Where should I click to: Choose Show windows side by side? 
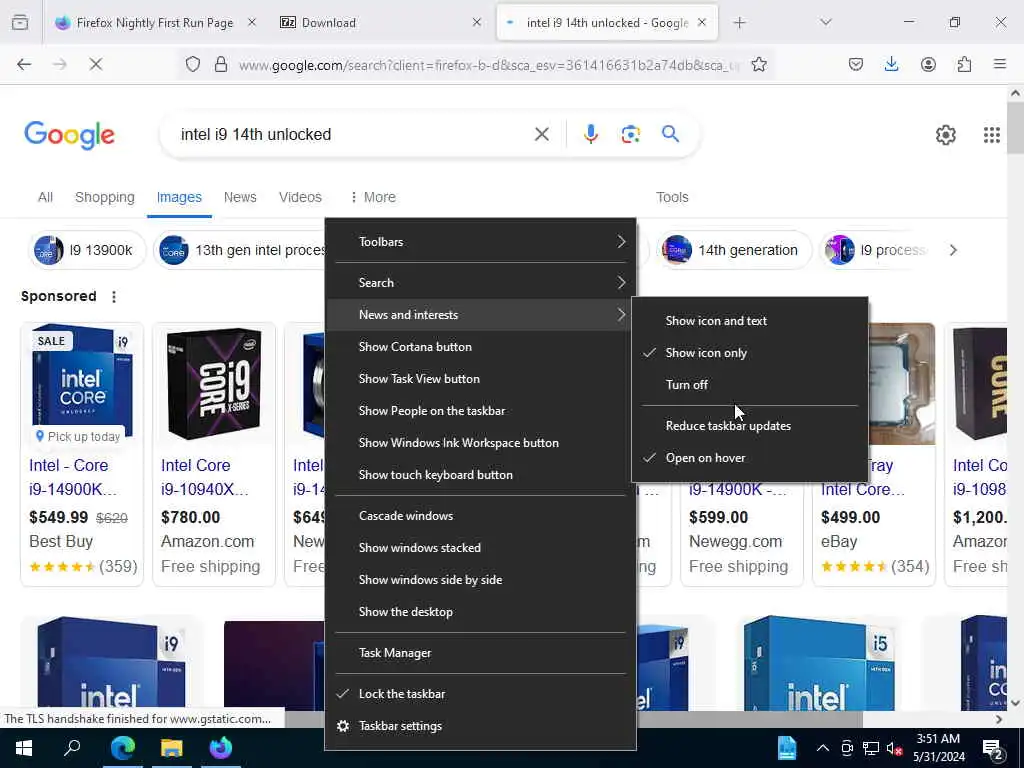pos(480,580)
